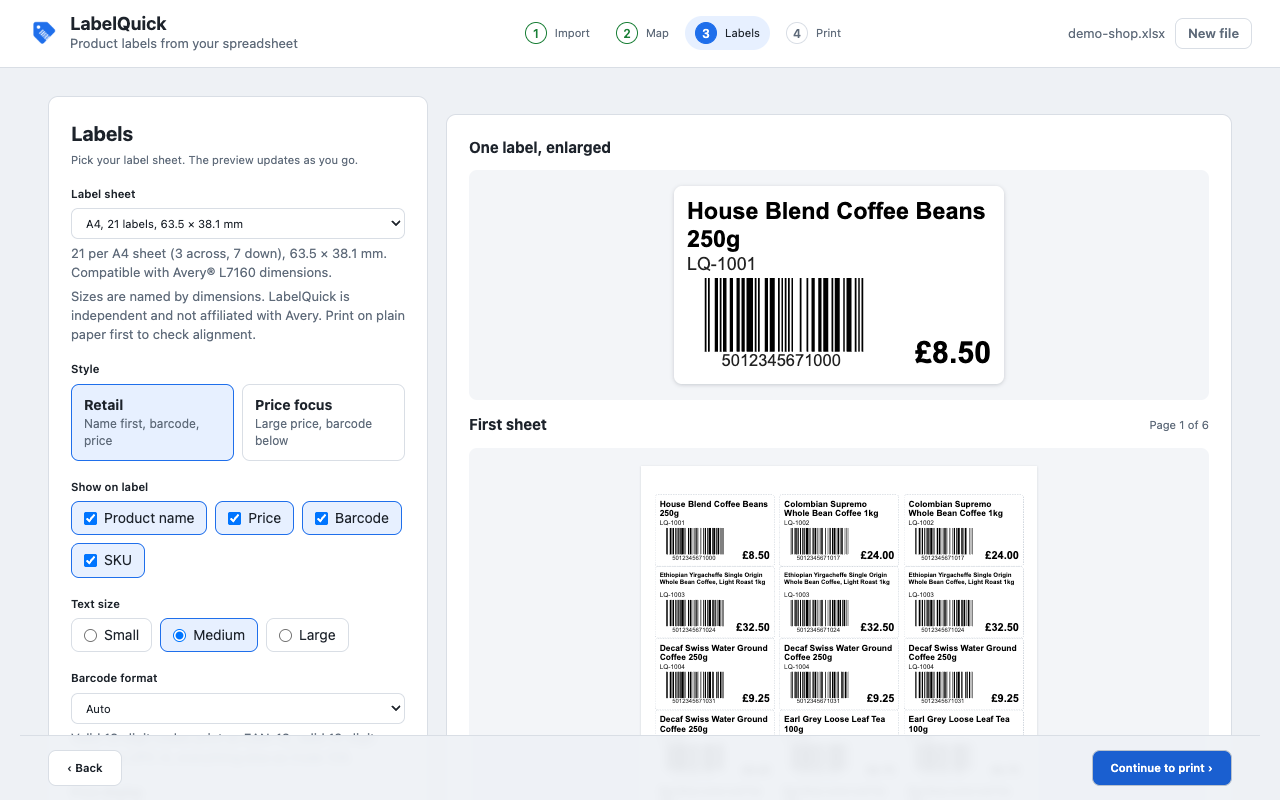Click the demo-shop.xlsx file name
1280x800 pixels.
[1116, 33]
